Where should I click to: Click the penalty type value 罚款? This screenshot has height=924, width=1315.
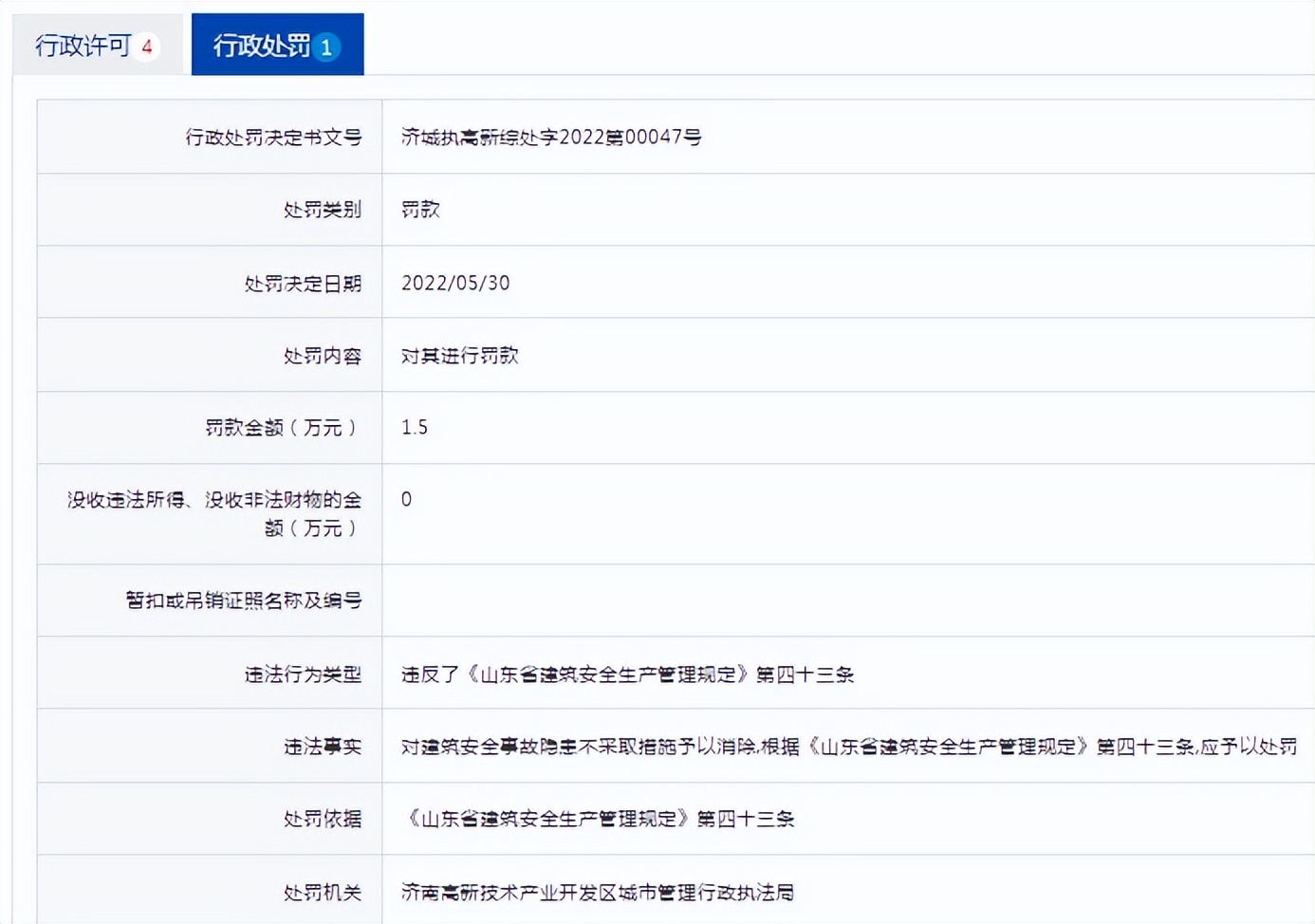420,210
